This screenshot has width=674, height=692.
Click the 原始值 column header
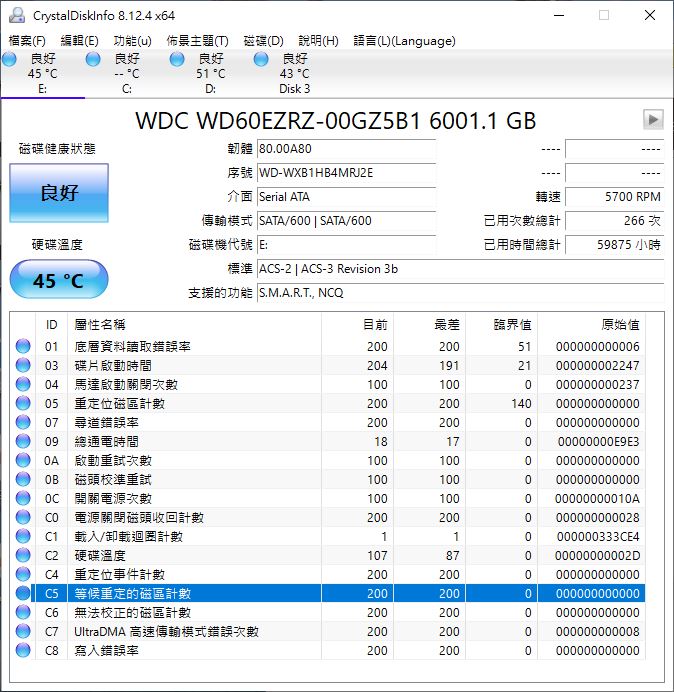[591, 325]
